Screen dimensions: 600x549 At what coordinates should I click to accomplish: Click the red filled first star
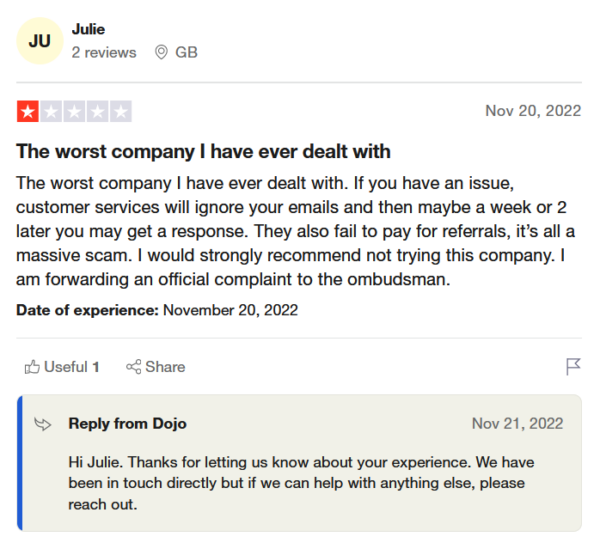(x=28, y=111)
